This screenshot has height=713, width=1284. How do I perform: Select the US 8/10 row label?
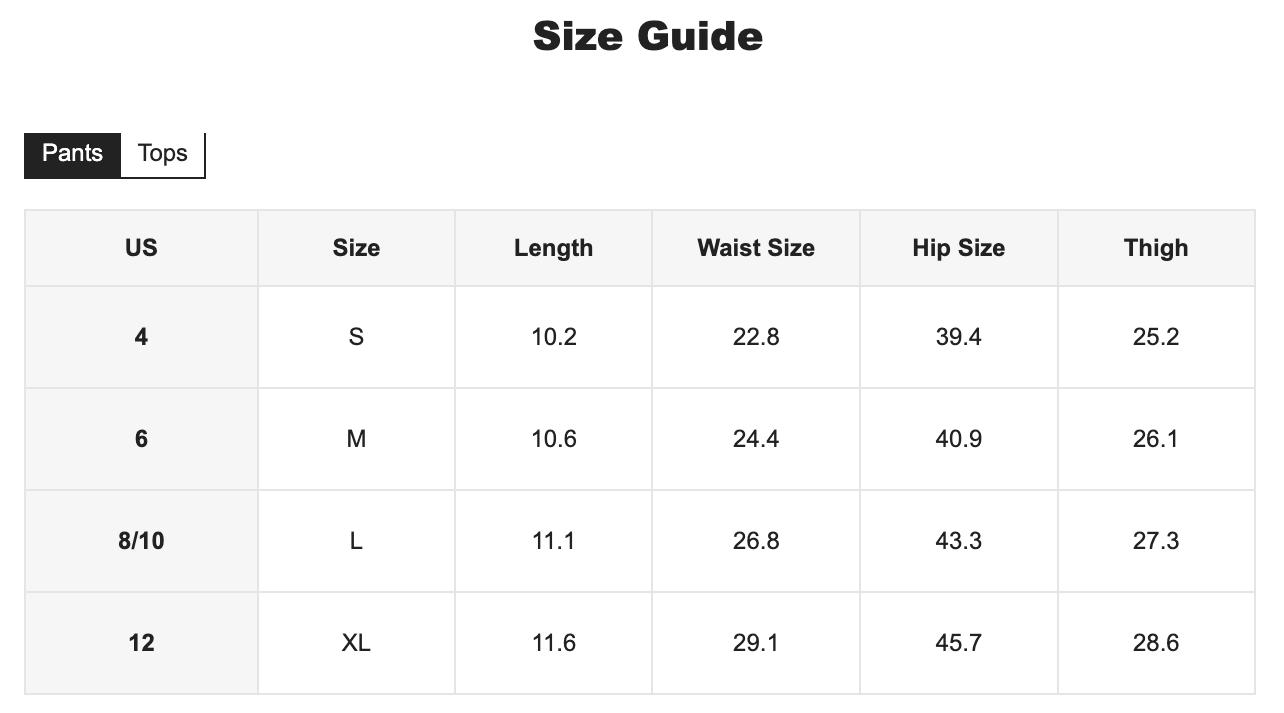point(141,541)
